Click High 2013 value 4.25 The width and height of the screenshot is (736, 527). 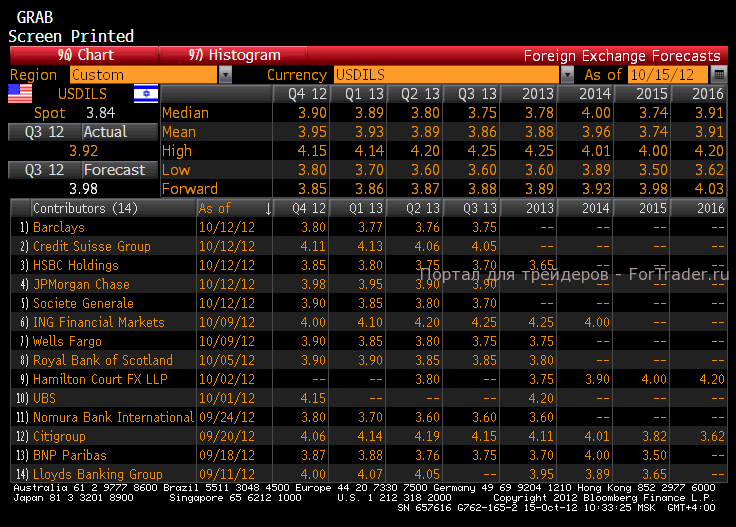(539, 151)
